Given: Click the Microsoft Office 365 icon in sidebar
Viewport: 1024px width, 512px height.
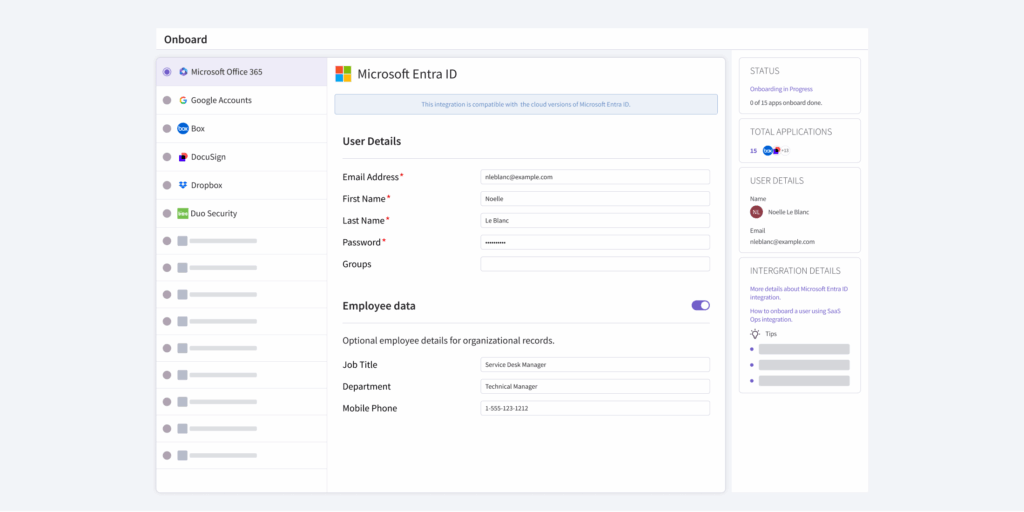Looking at the screenshot, I should [x=183, y=72].
